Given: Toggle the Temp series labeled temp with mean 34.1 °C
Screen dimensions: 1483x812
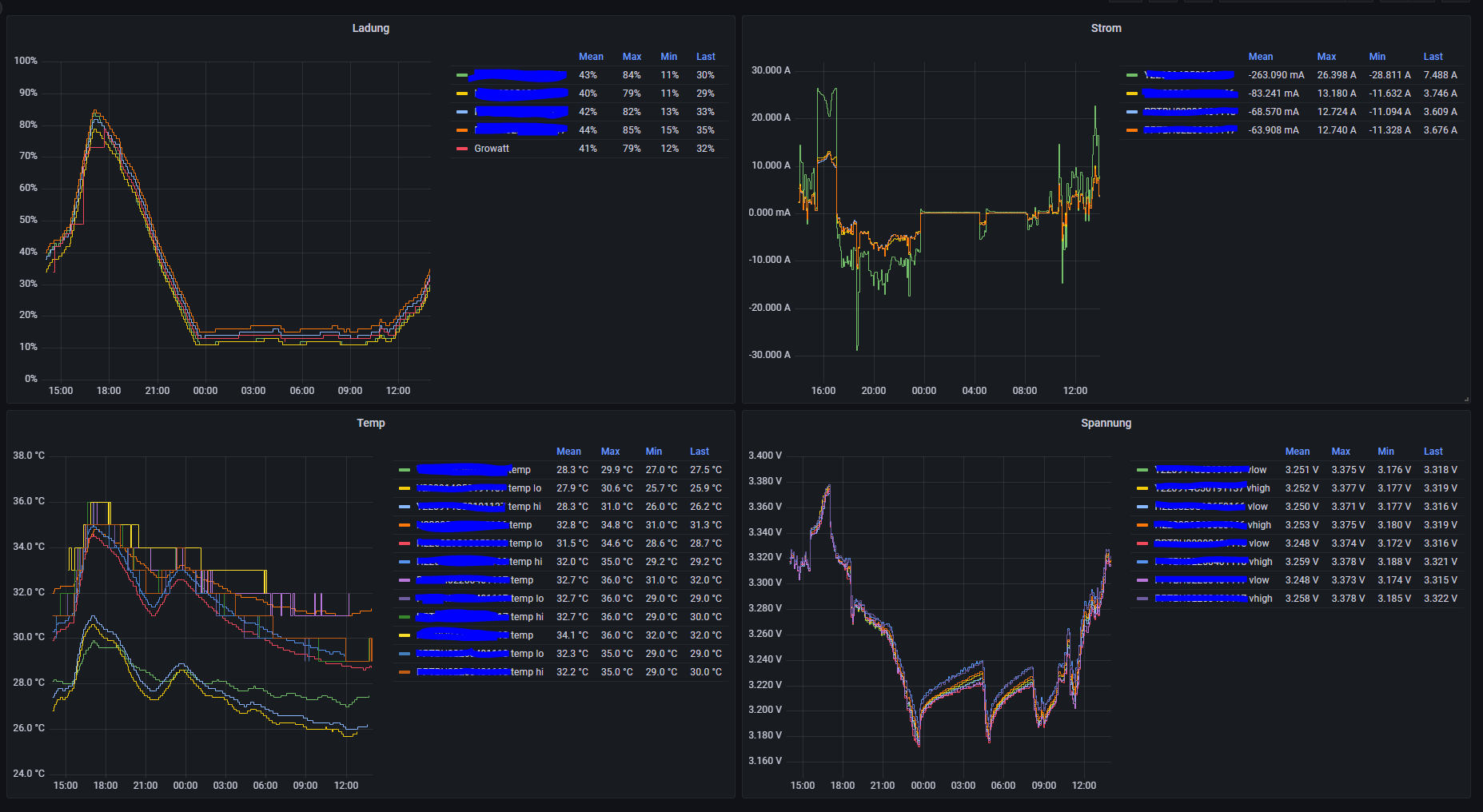Looking at the screenshot, I should pos(475,635).
